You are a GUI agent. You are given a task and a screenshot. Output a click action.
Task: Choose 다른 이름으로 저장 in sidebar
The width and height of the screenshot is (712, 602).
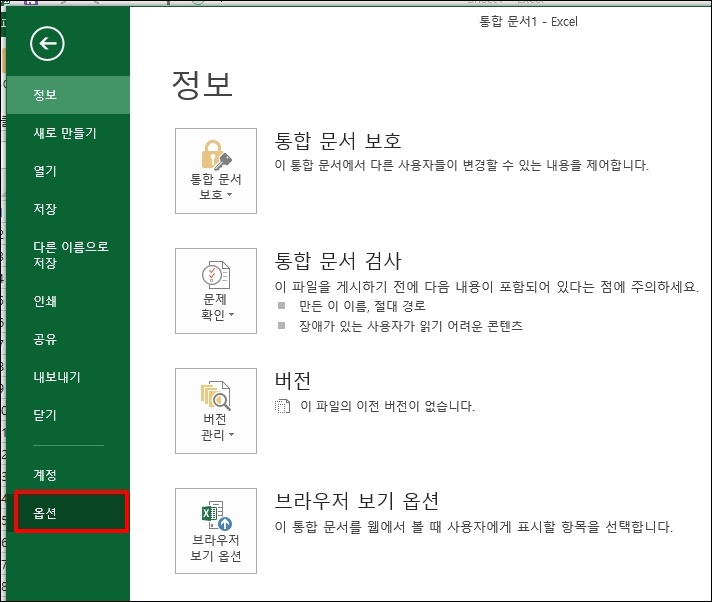click(x=68, y=255)
